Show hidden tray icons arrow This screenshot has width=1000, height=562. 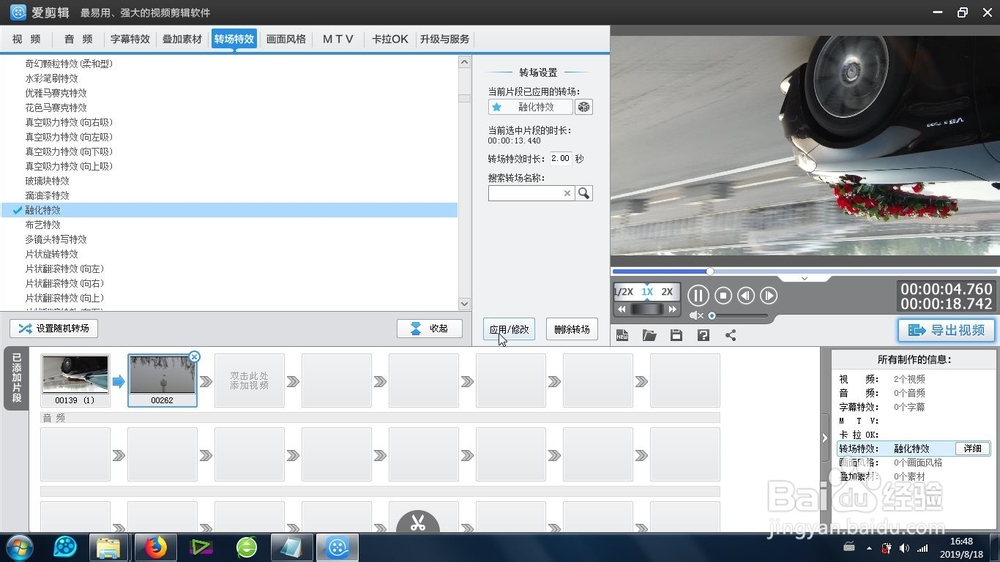pyautogui.click(x=869, y=548)
